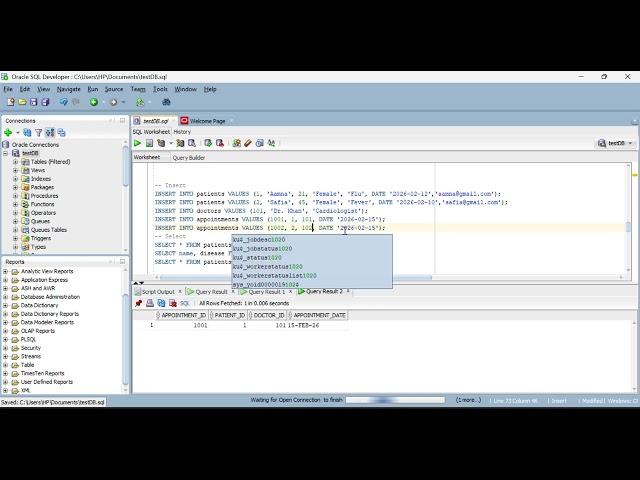Click the Refresh icon in Connections panel

tap(27, 133)
